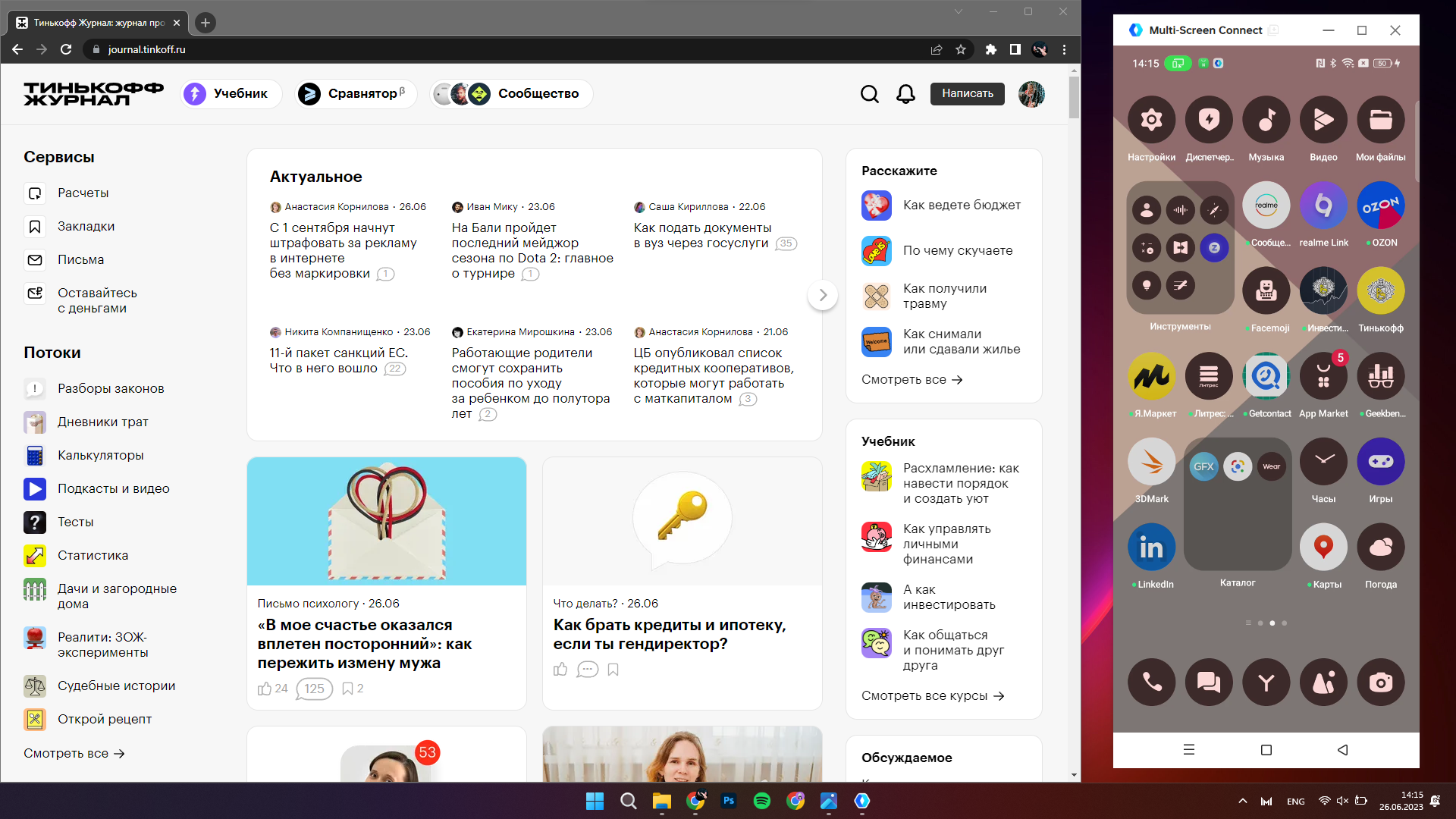Open Chrome three-dot menu
This screenshot has width=1456, height=819.
[x=1064, y=49]
